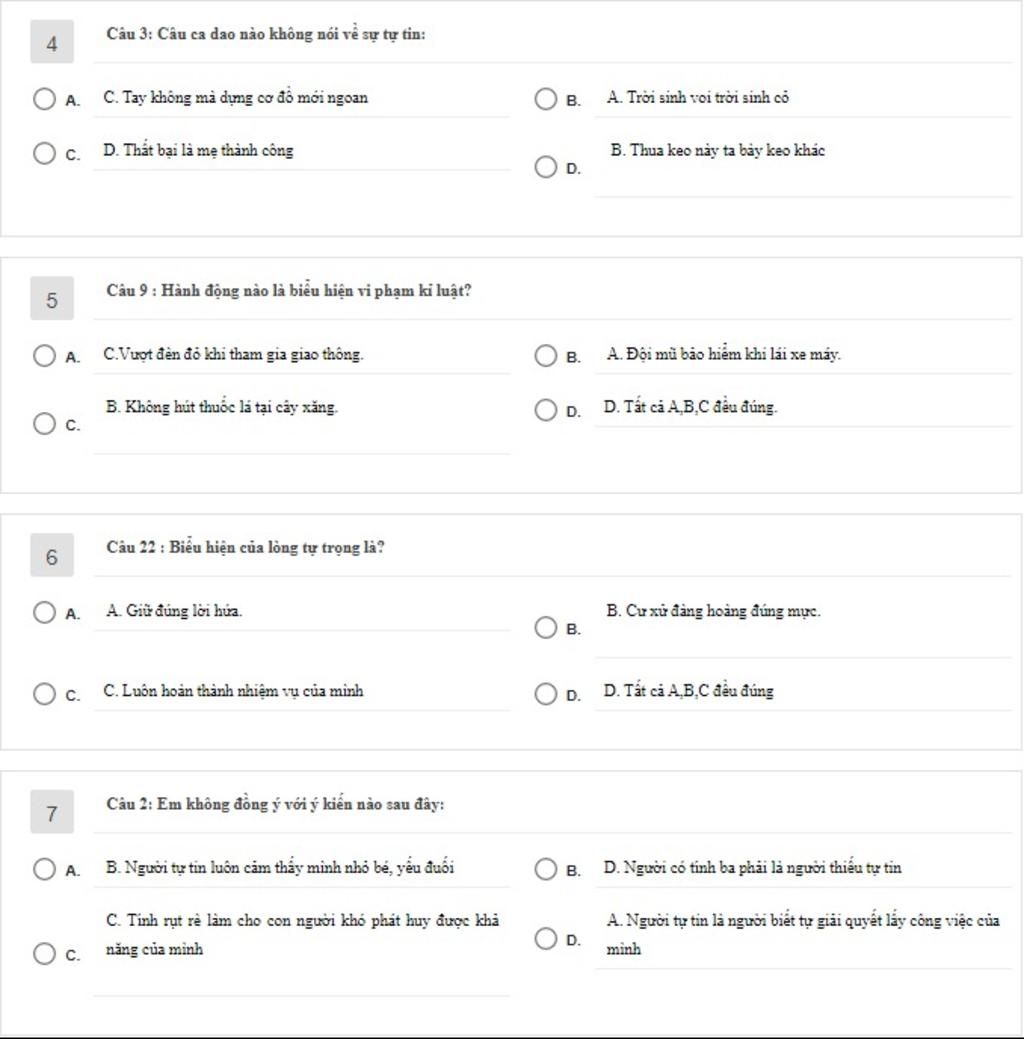Pick 'Luôn hoàn thành nhiệm vụ của mình' option
Screen dimensions: 1024x1039
(x=44, y=694)
